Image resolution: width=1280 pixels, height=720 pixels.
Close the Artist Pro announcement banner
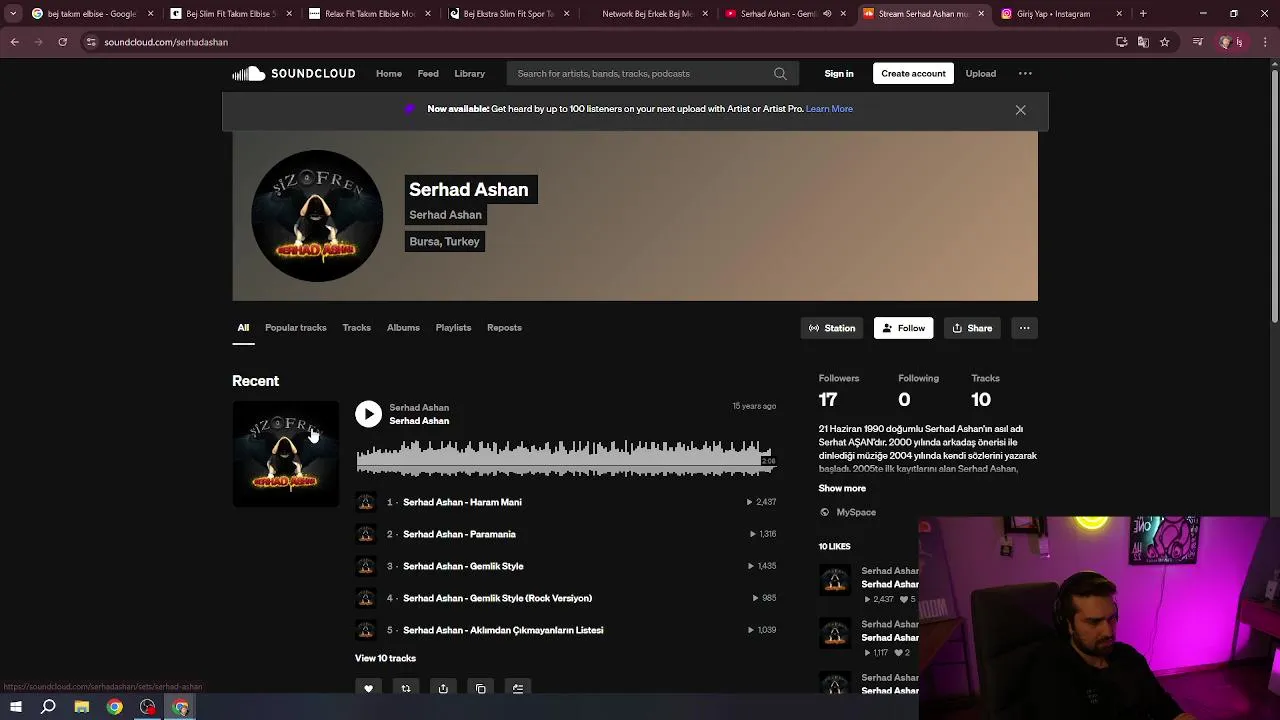tap(1020, 110)
